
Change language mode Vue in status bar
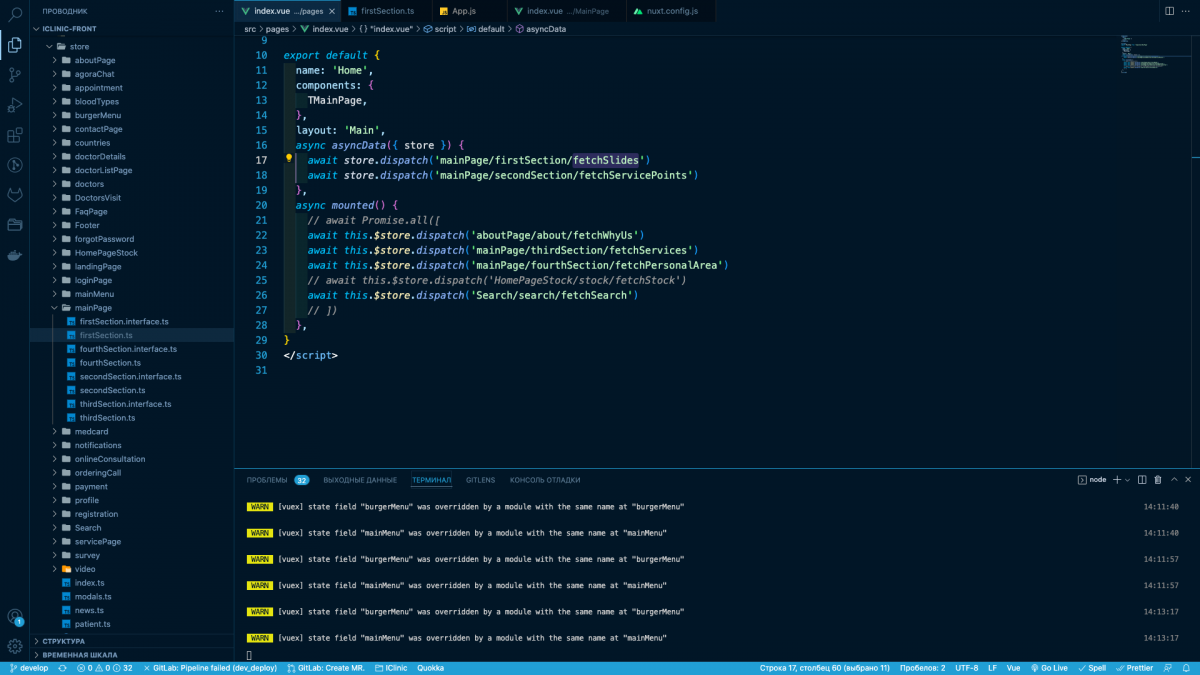point(1013,668)
